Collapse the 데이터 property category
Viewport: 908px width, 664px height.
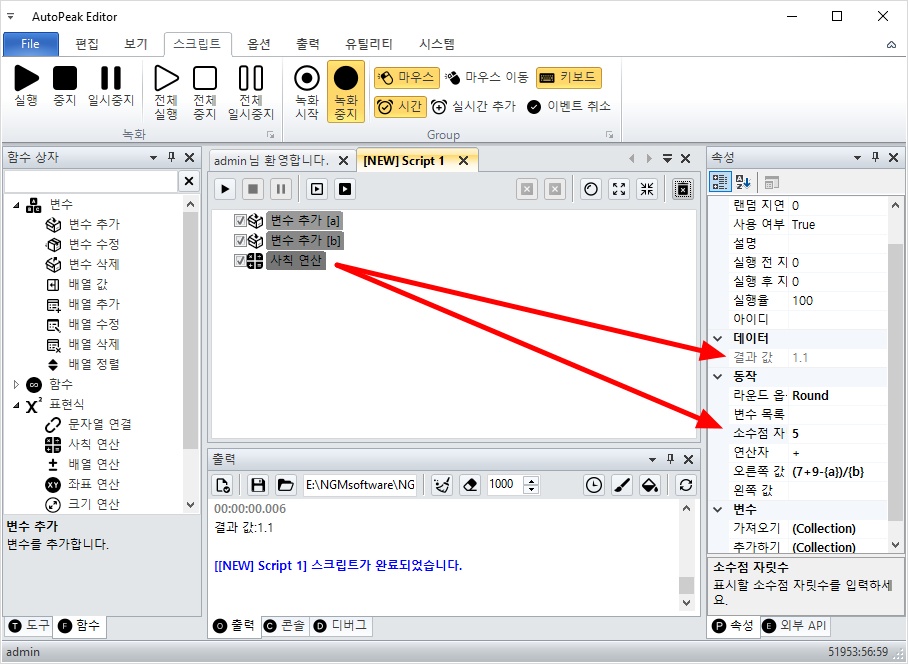(x=718, y=338)
